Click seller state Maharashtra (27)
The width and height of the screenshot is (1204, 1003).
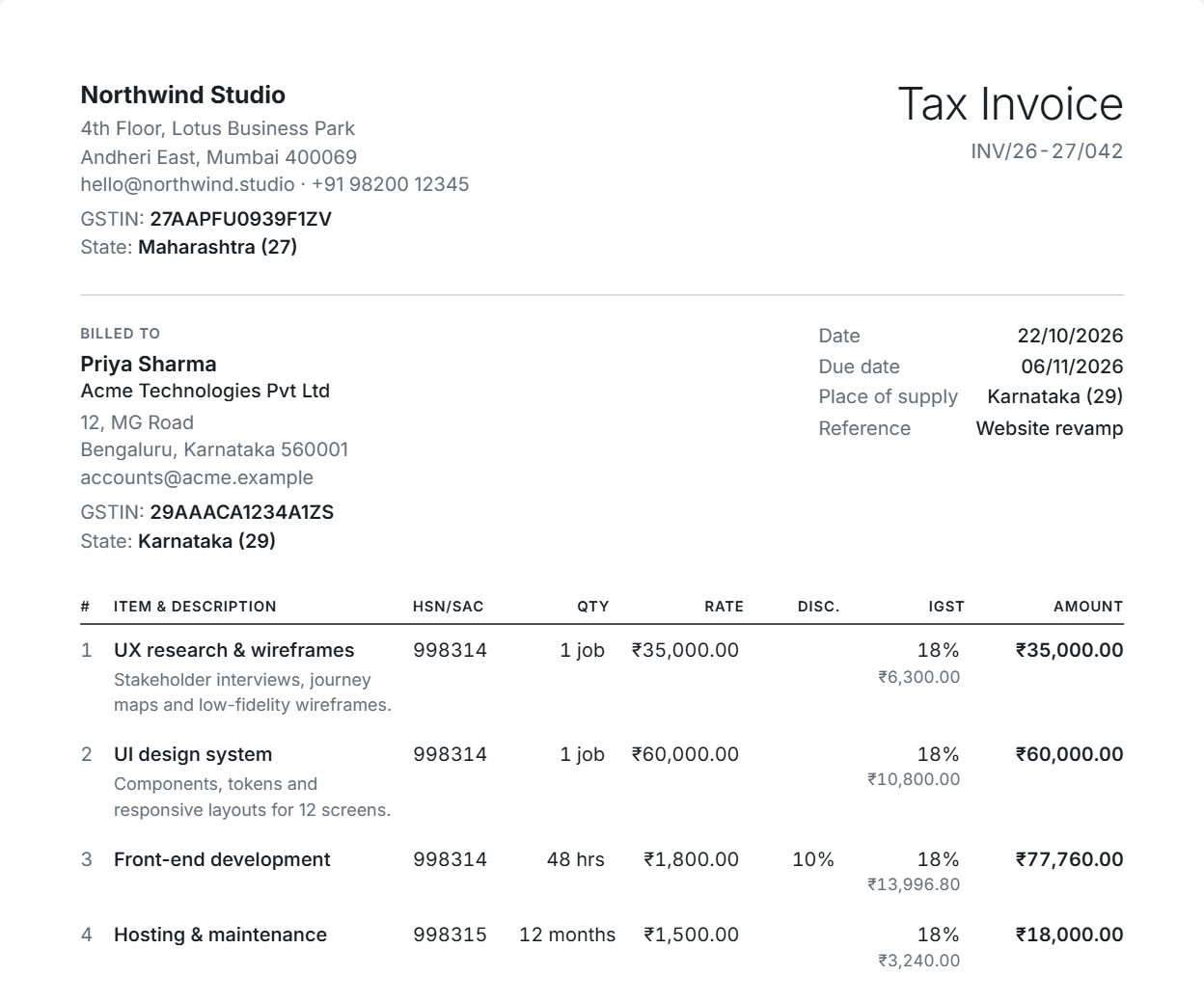click(218, 247)
